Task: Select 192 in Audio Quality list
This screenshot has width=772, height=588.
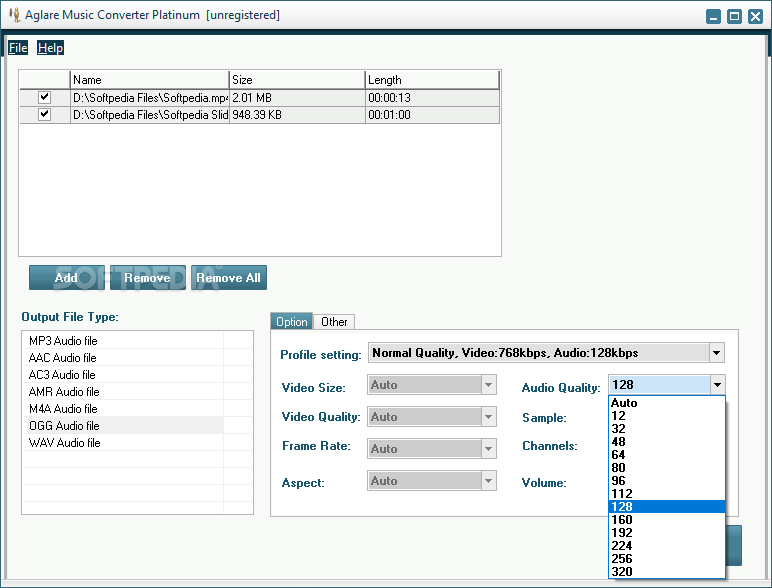Action: point(667,533)
